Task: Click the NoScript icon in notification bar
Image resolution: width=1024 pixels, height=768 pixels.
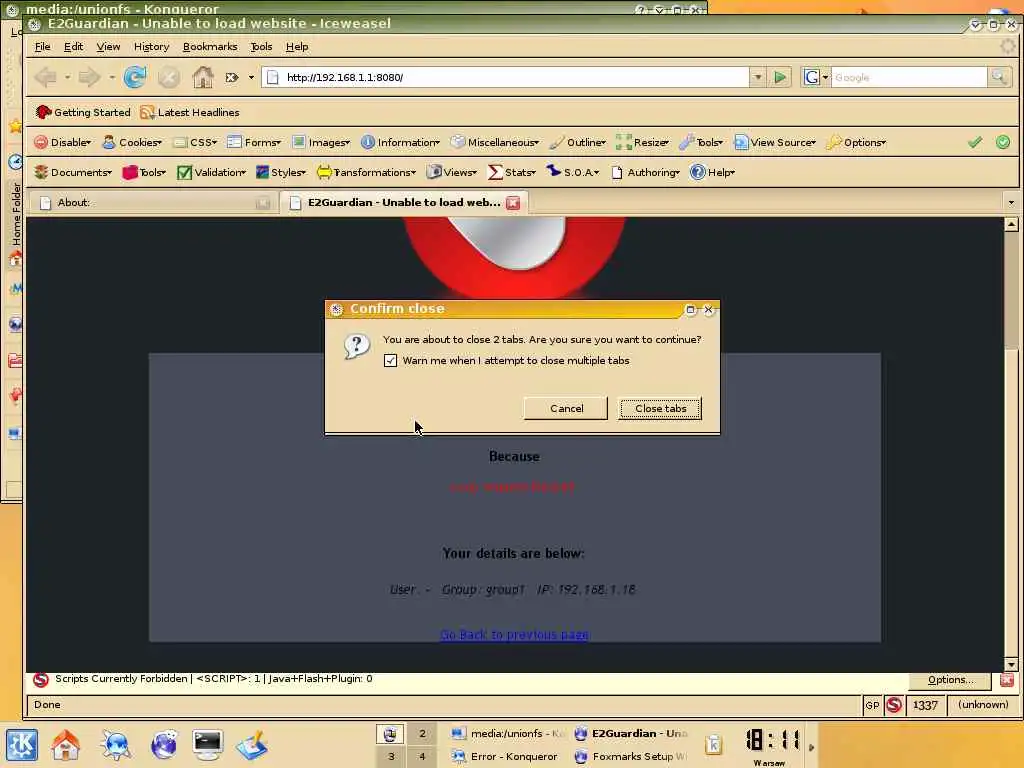Action: click(x=41, y=679)
